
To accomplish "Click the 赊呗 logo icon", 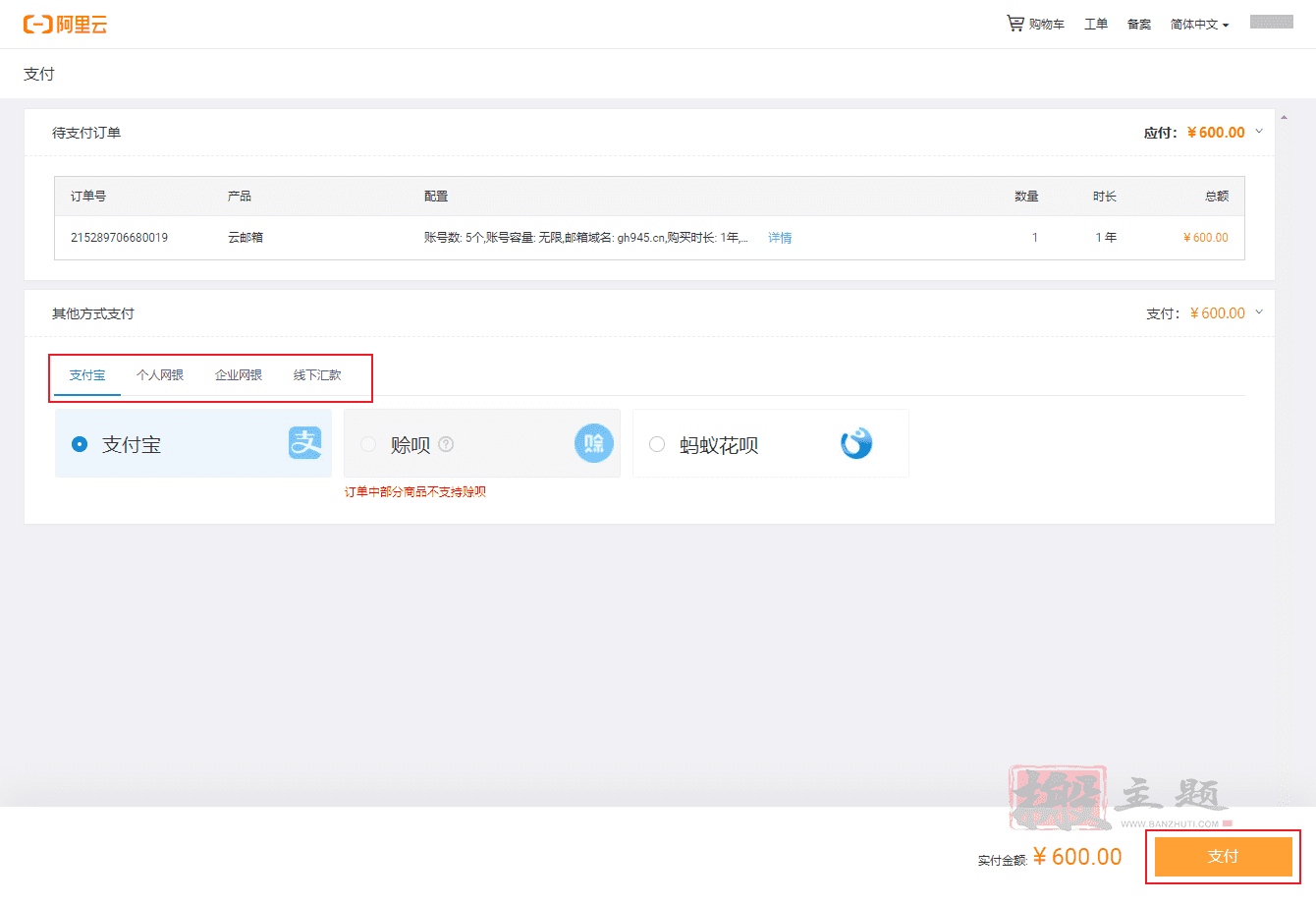I will [x=594, y=444].
